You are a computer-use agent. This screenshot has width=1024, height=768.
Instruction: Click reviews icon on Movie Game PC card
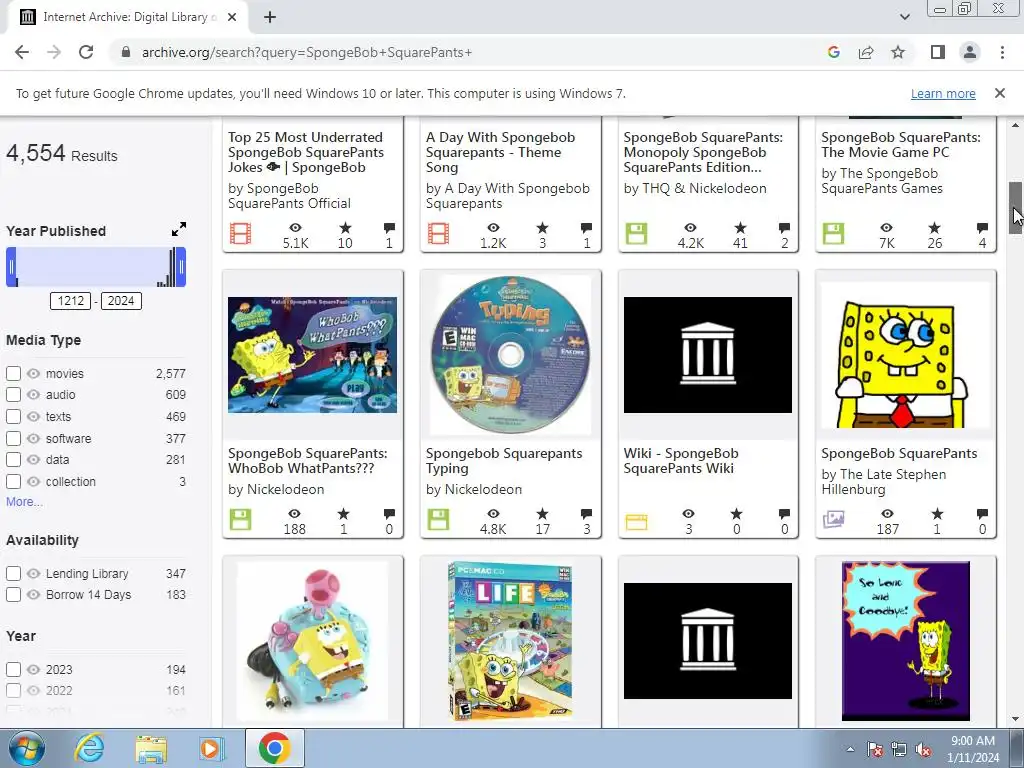tap(982, 227)
